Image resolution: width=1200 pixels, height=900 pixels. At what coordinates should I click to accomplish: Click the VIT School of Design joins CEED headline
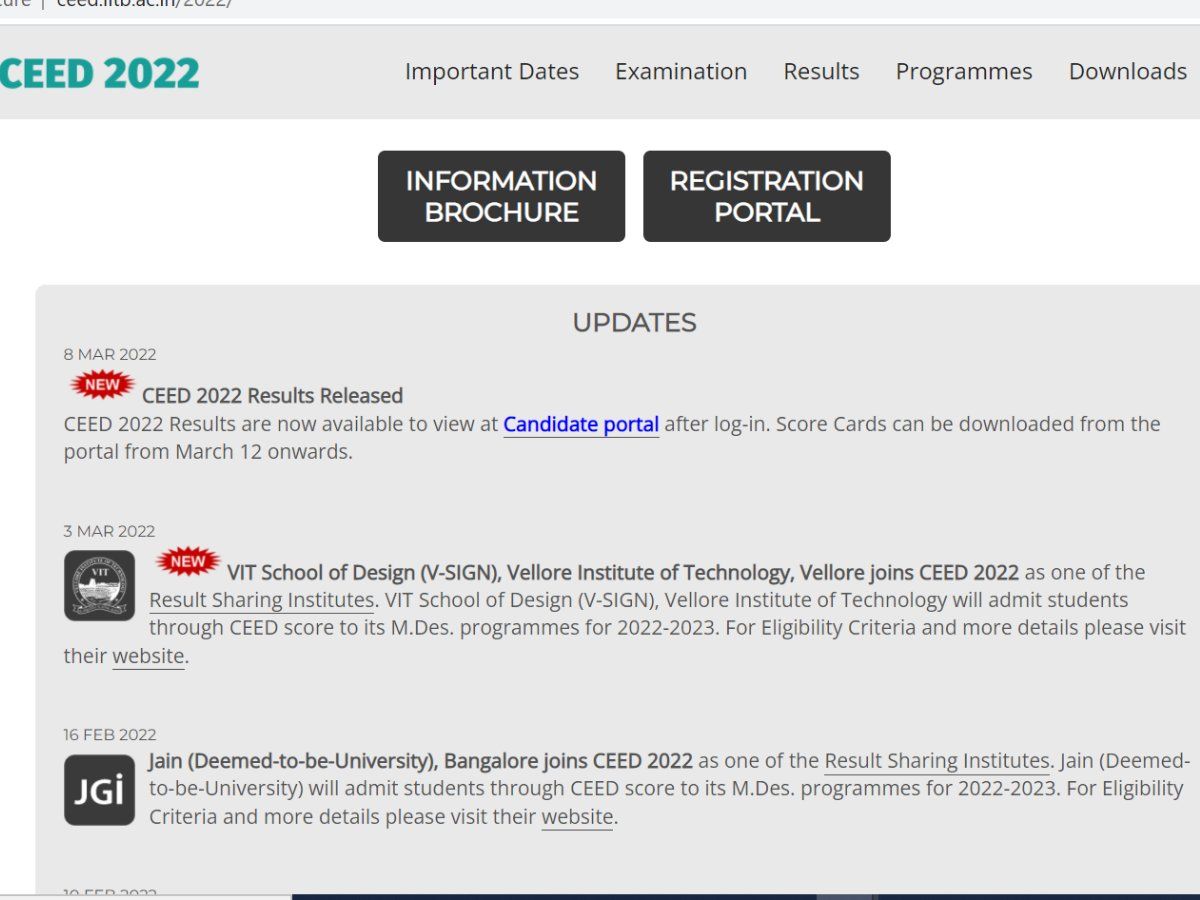(623, 572)
